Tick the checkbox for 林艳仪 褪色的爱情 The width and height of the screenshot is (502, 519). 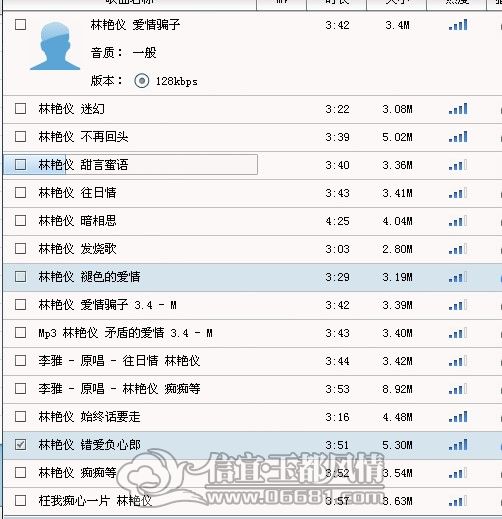[21, 276]
